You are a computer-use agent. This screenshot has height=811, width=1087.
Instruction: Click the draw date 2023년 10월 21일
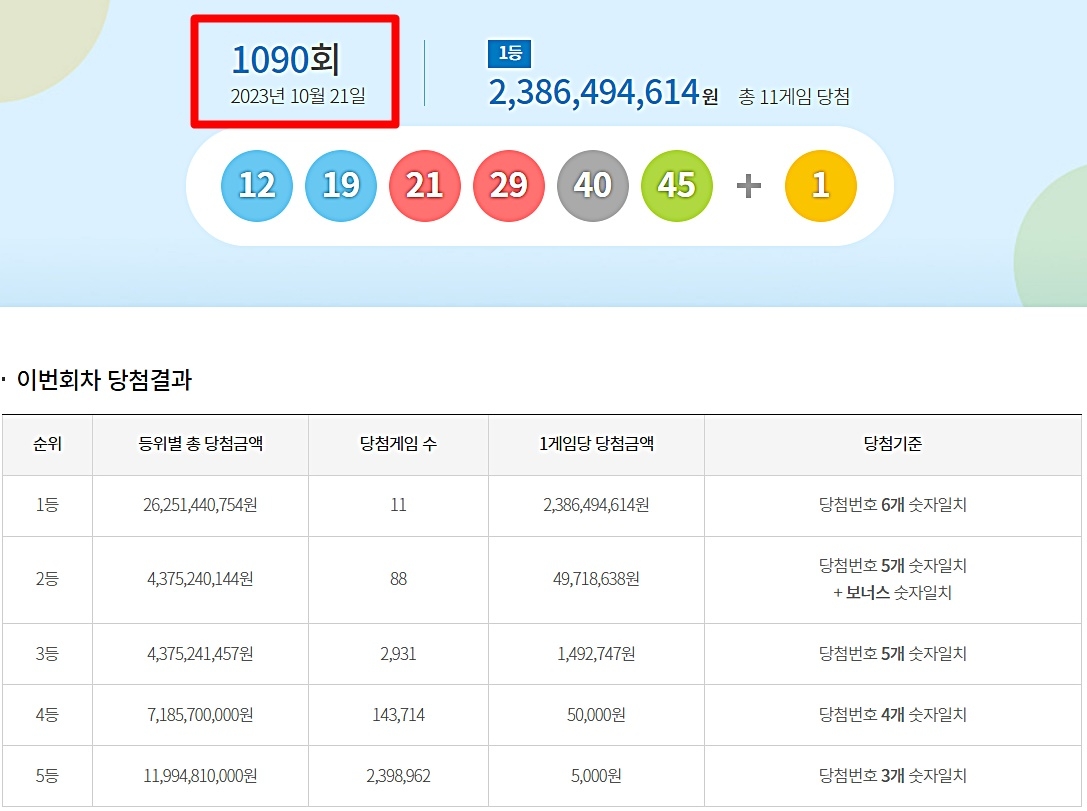tap(298, 97)
